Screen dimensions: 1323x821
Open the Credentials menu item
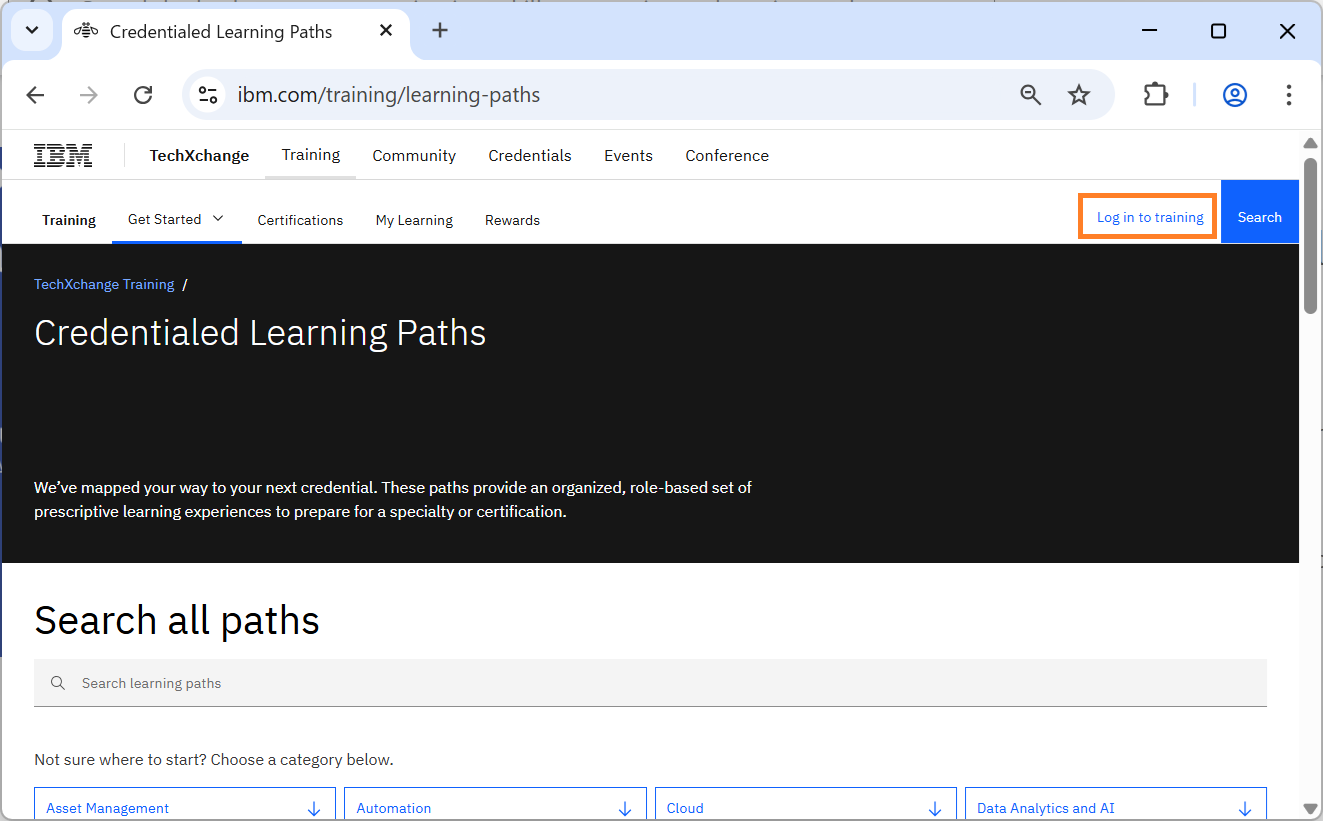(x=530, y=155)
